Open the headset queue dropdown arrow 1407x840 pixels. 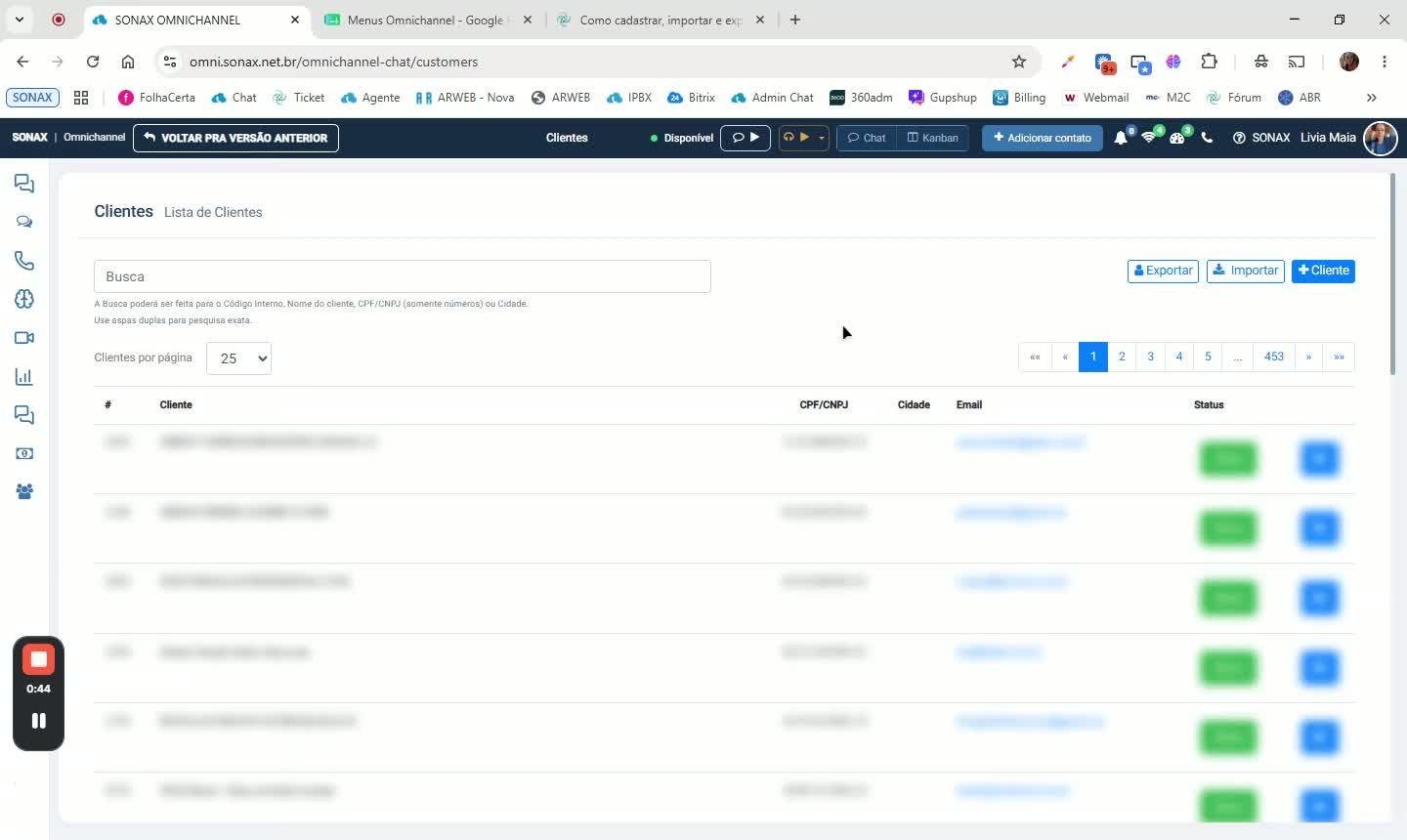tap(822, 138)
